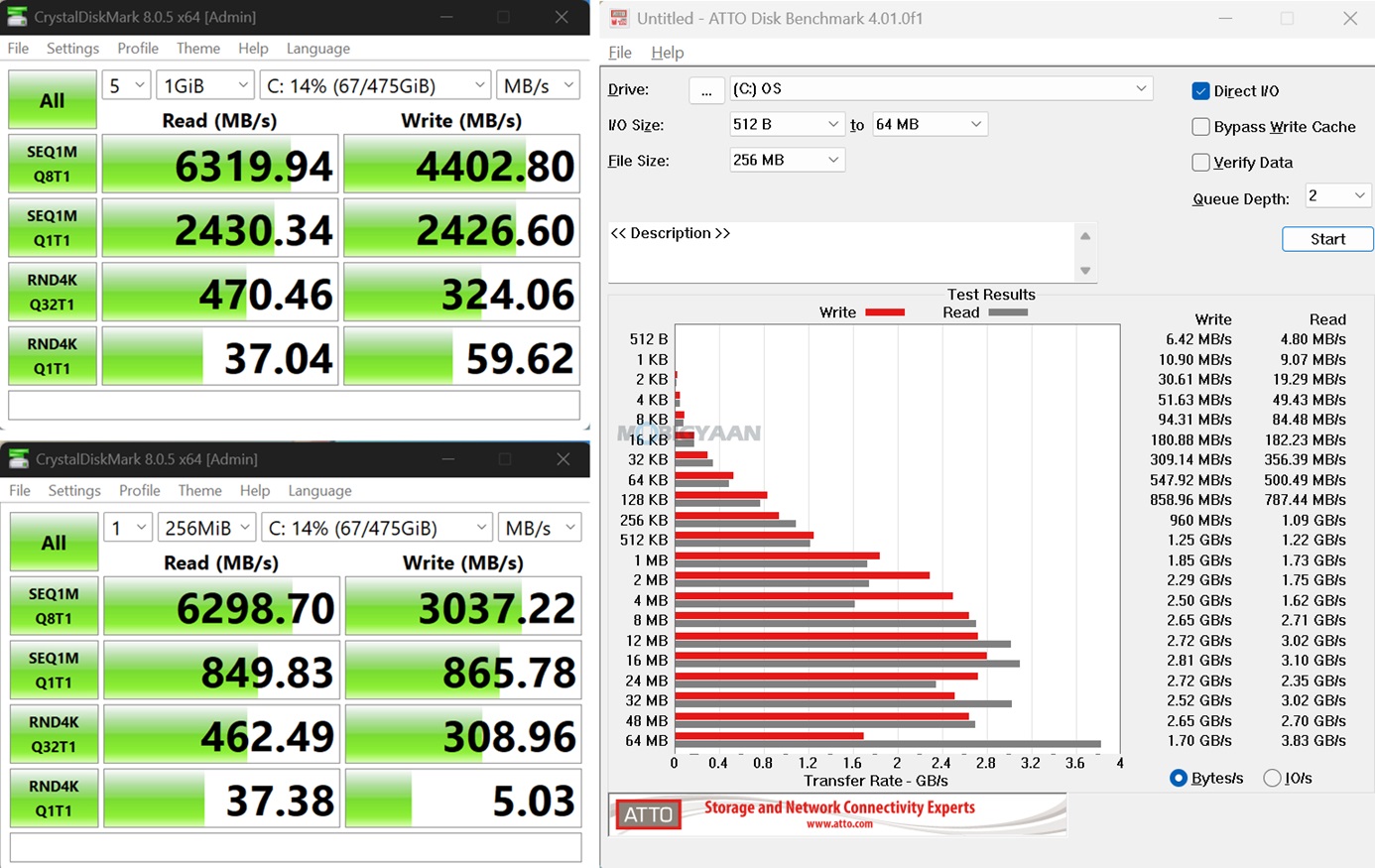Click the '...' browse button next to Drive

pyautogui.click(x=705, y=90)
